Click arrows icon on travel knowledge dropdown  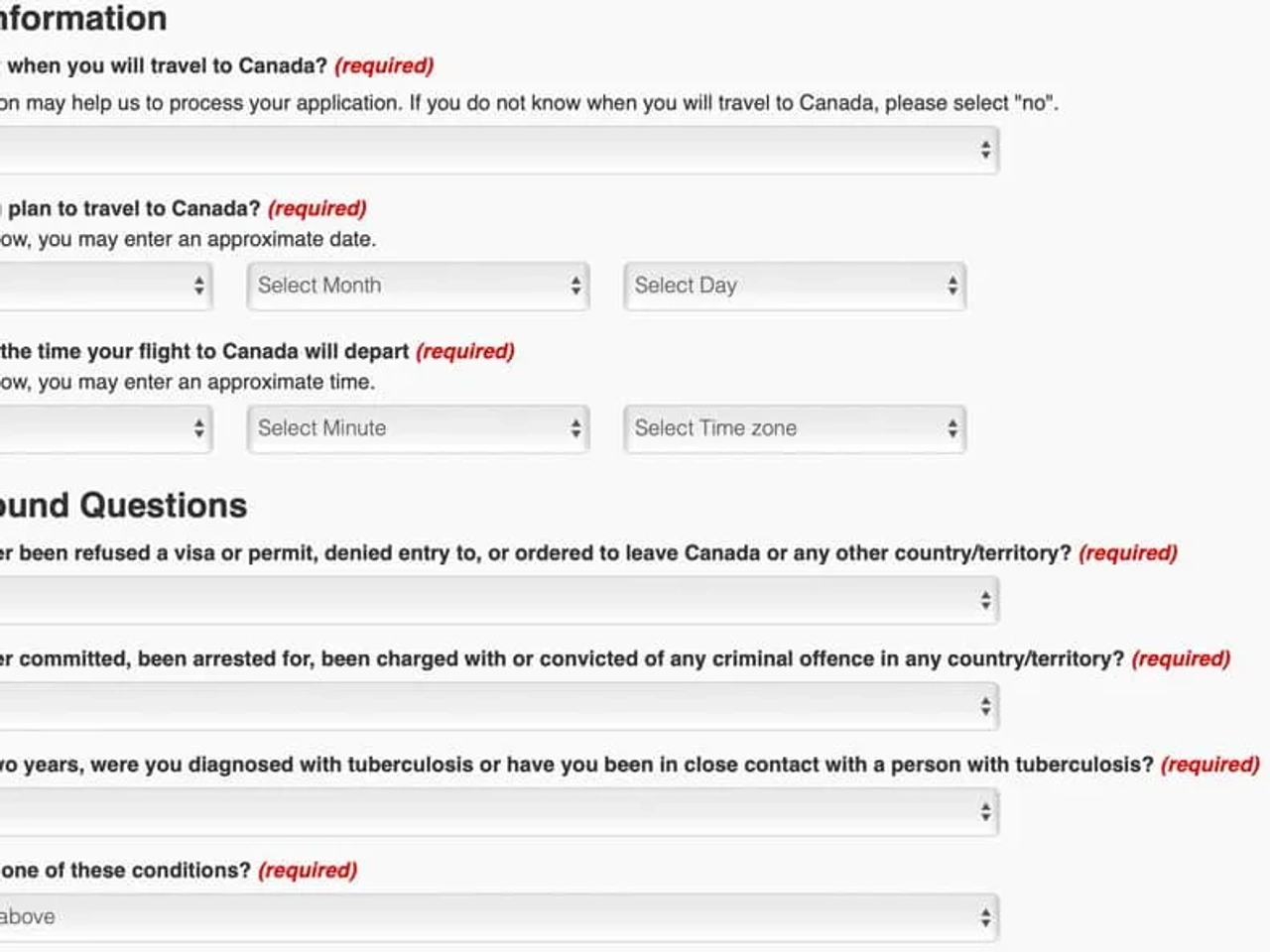coord(985,150)
